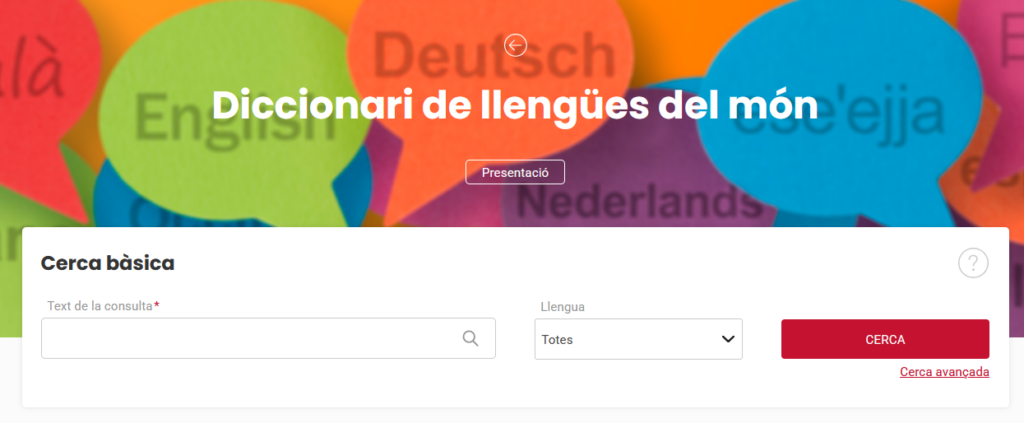
Task: Expand the Totes language dropdown
Action: [x=638, y=339]
